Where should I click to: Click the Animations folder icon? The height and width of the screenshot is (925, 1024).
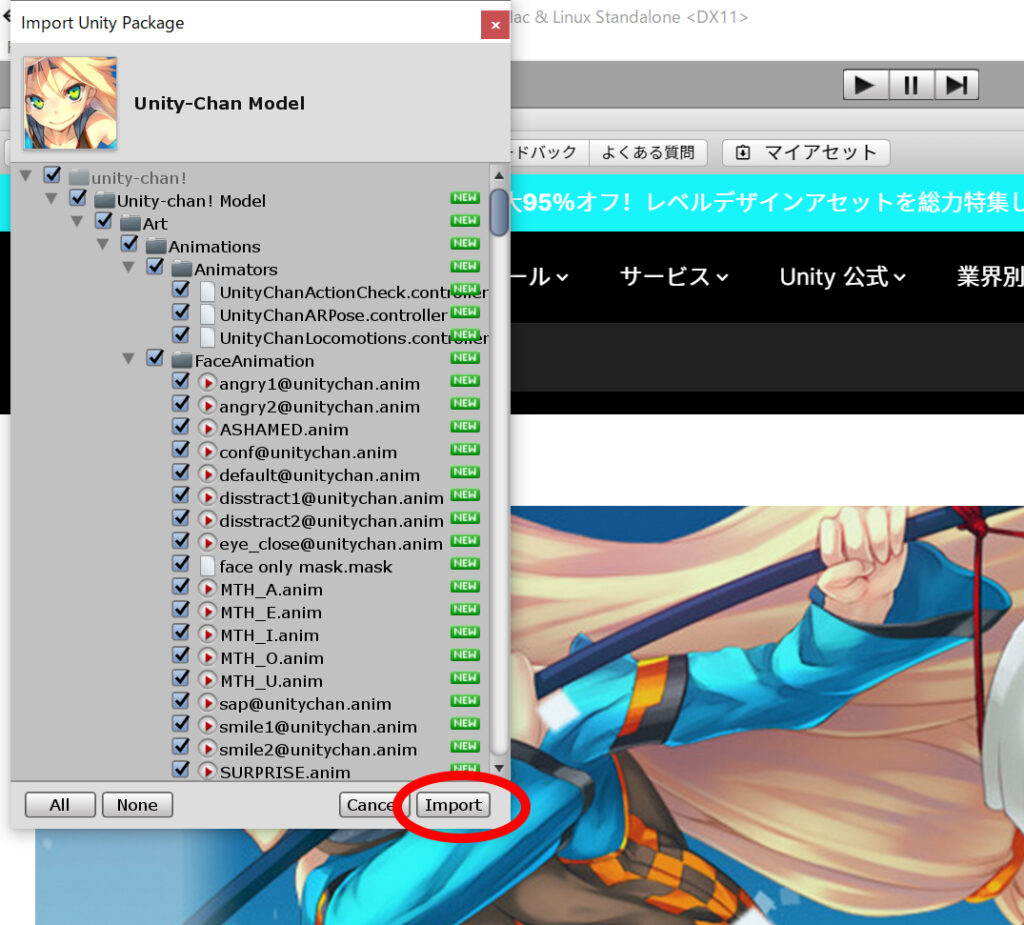pos(156,246)
